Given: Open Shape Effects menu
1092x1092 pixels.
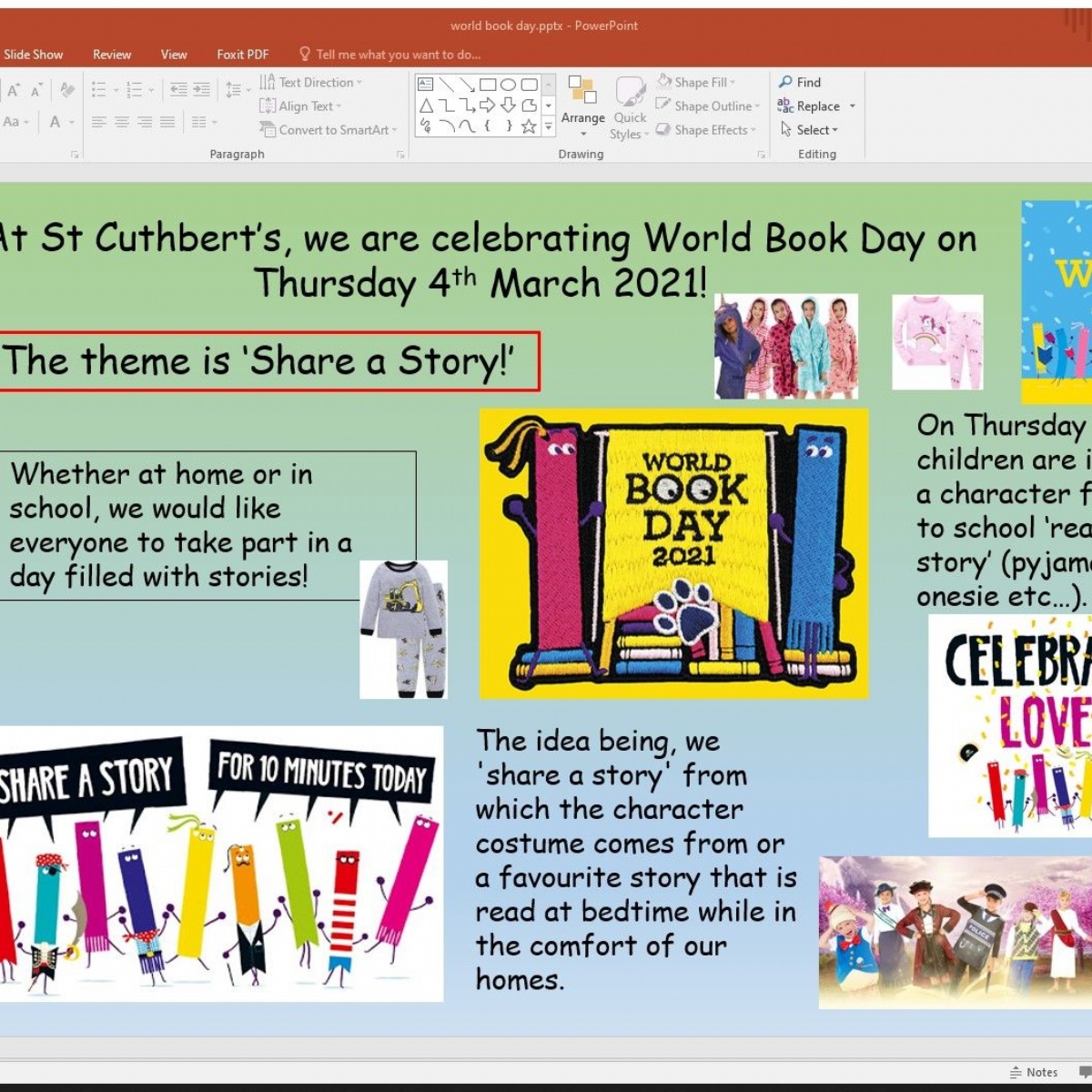Looking at the screenshot, I should point(705,130).
